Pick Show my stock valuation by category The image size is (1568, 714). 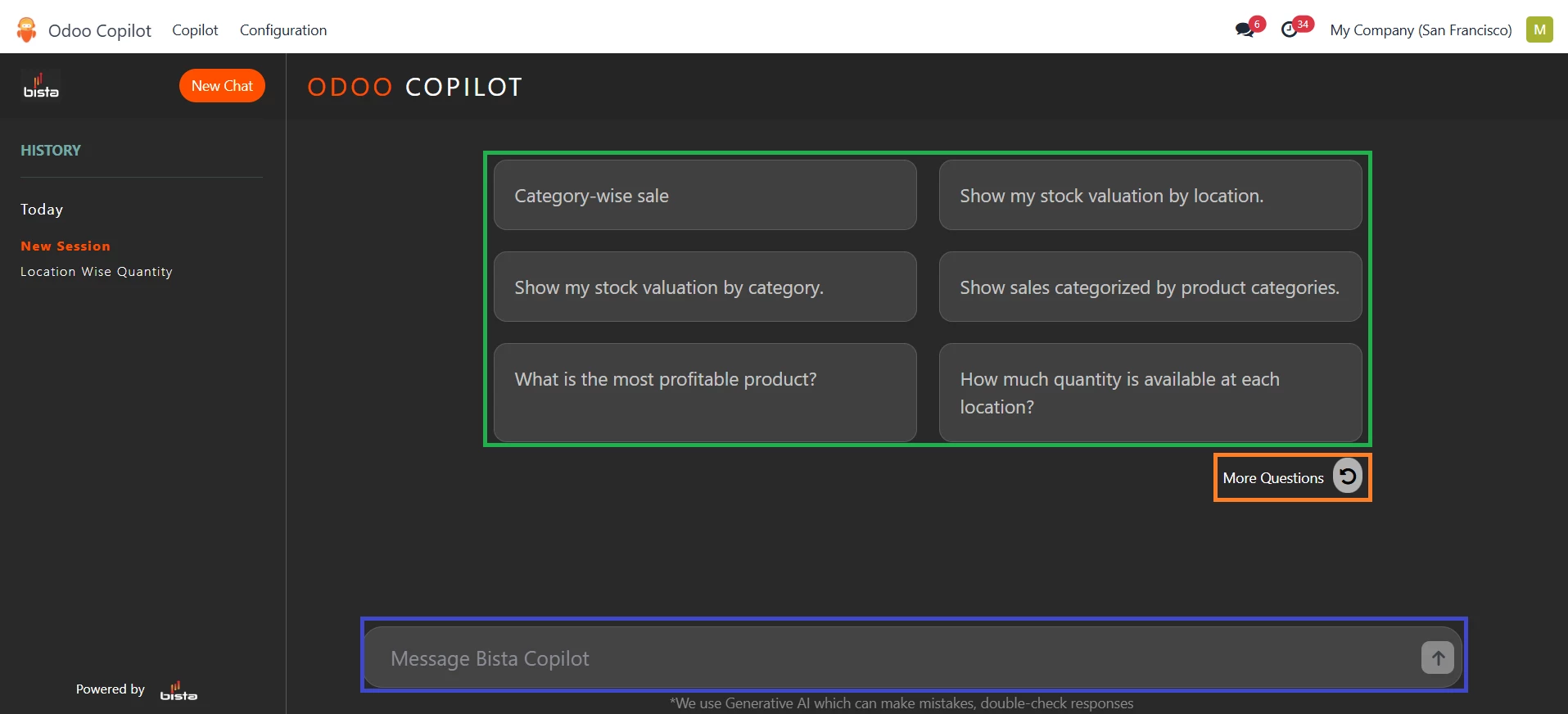pyautogui.click(x=704, y=287)
